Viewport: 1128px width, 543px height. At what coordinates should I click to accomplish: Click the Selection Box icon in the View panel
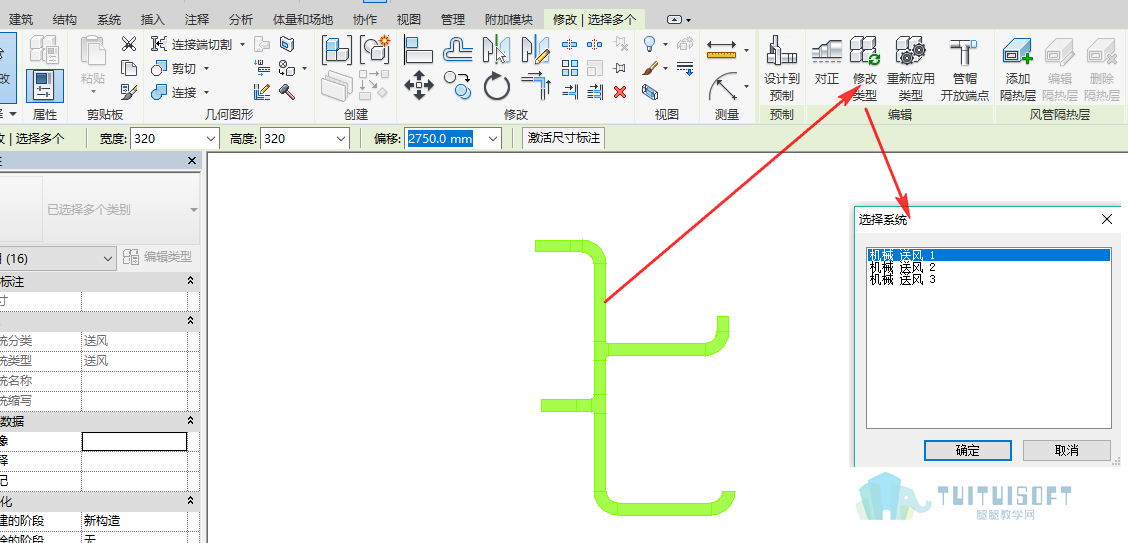tap(650, 91)
